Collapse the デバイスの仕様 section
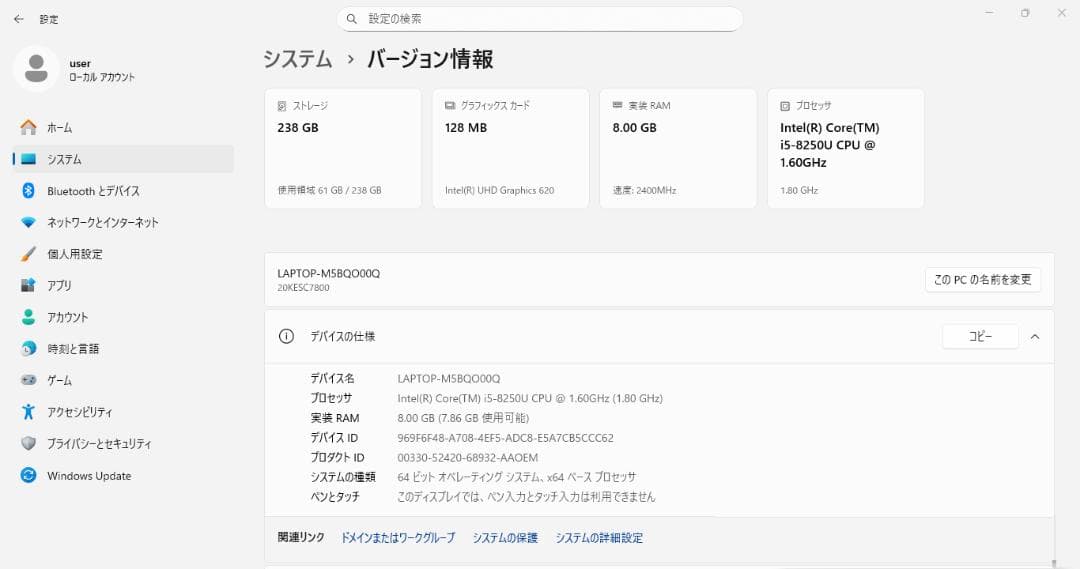Screen dimensions: 1080x569 [1035, 337]
